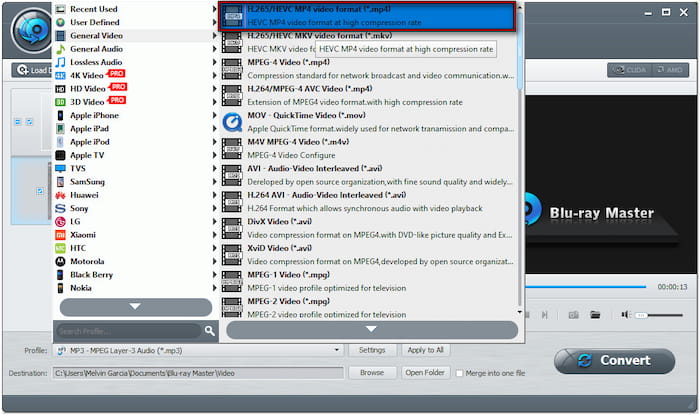Click the 3D Video category icon

pyautogui.click(x=60, y=102)
